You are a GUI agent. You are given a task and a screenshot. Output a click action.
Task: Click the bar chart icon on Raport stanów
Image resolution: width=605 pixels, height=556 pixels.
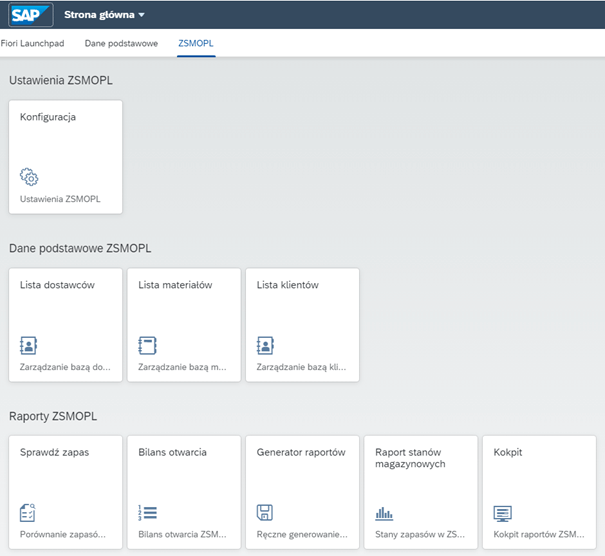[384, 514]
